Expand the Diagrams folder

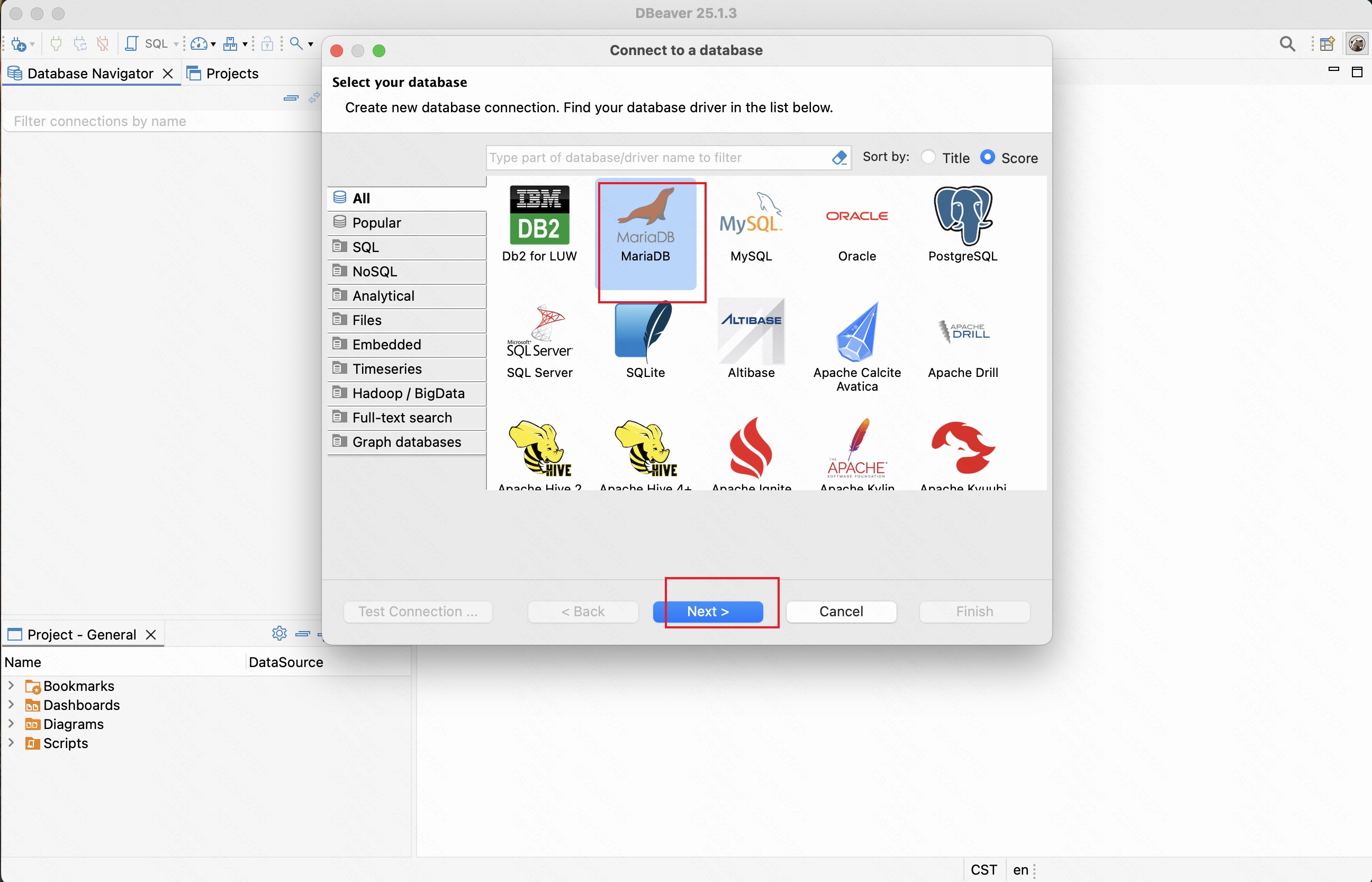coord(11,723)
